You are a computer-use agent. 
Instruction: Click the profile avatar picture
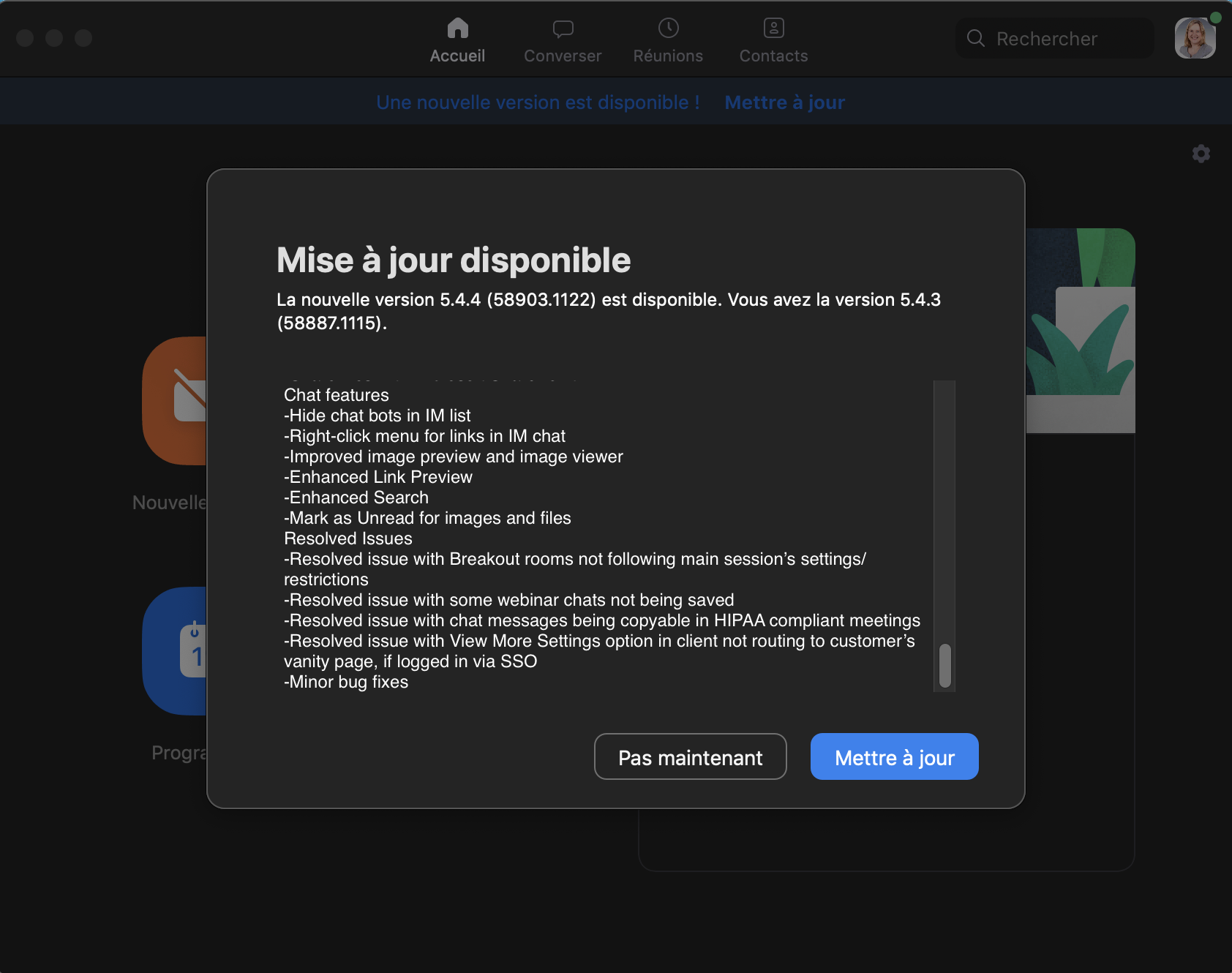click(x=1195, y=38)
